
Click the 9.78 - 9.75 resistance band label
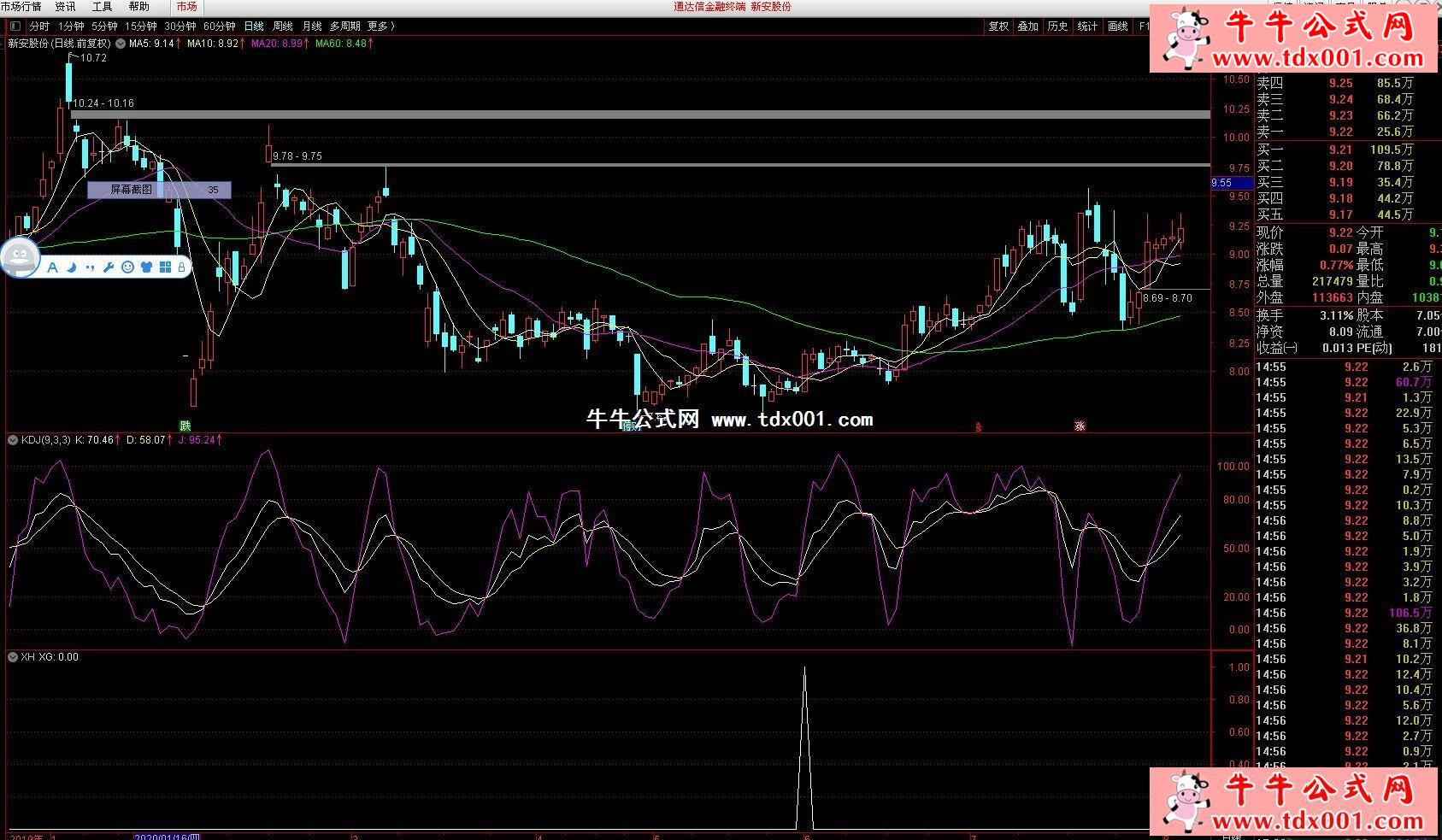[x=298, y=156]
